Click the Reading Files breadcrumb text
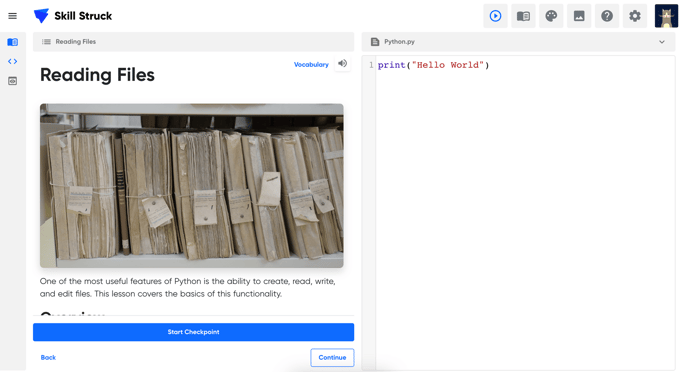The image size is (681, 372). pos(76,42)
